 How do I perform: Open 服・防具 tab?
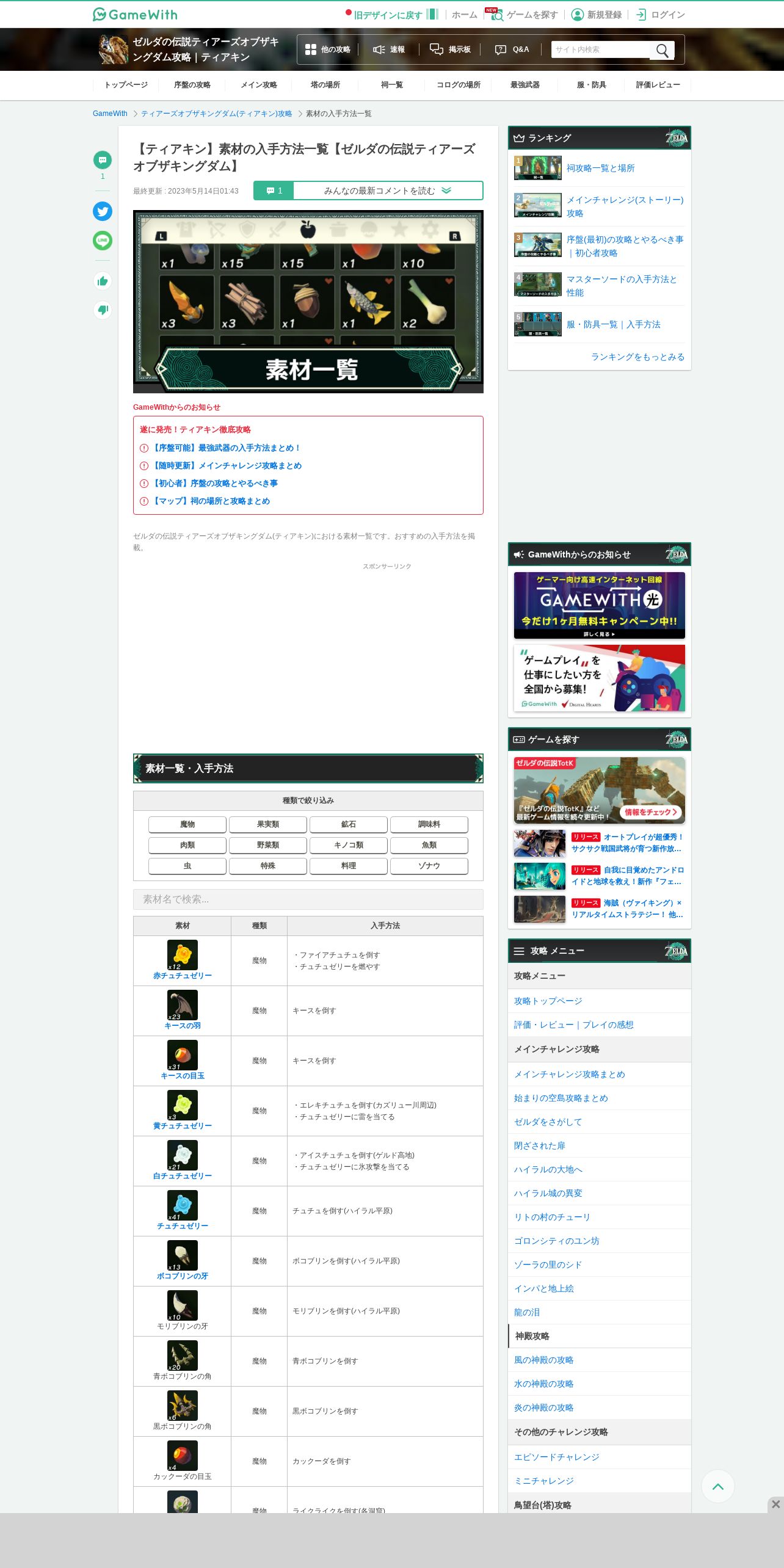[x=592, y=85]
